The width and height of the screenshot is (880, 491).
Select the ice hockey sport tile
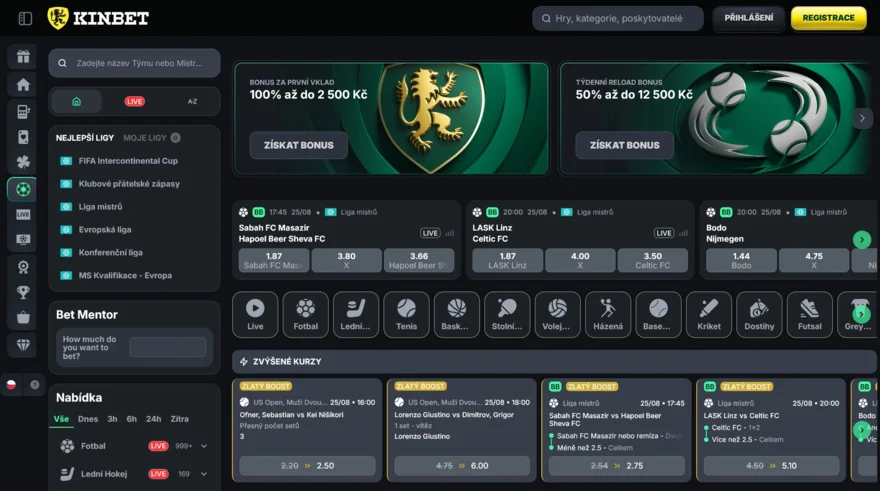(x=356, y=314)
